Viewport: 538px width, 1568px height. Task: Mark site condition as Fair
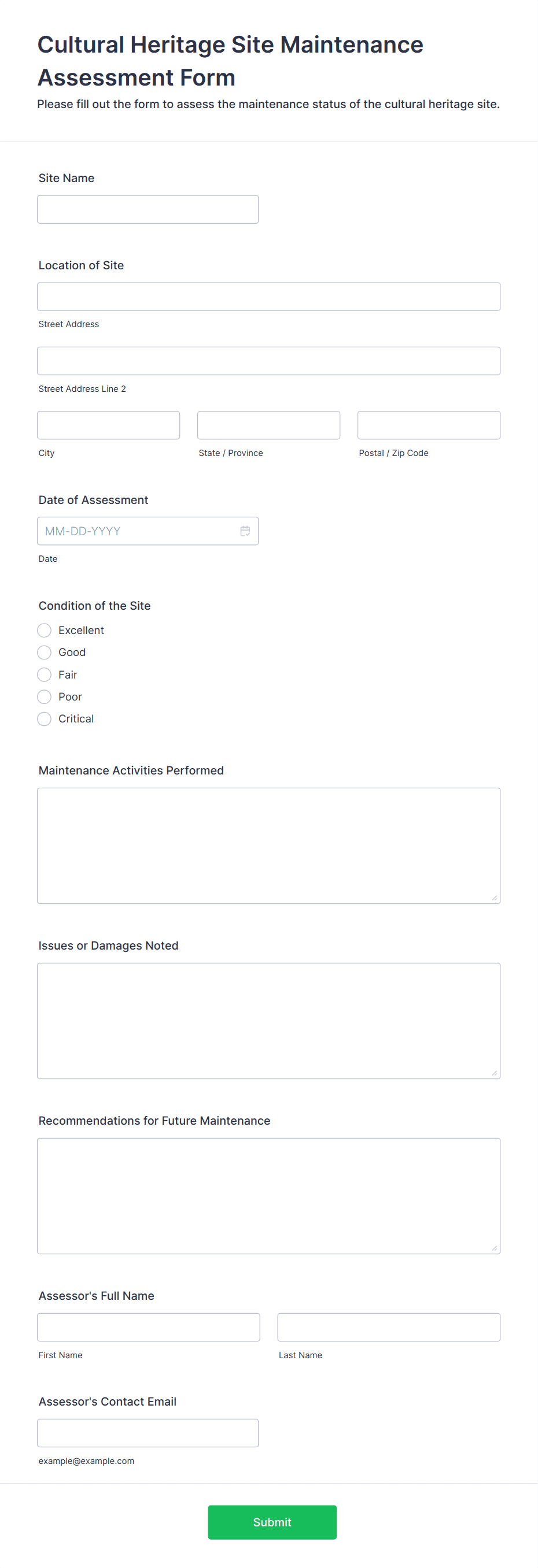click(45, 674)
